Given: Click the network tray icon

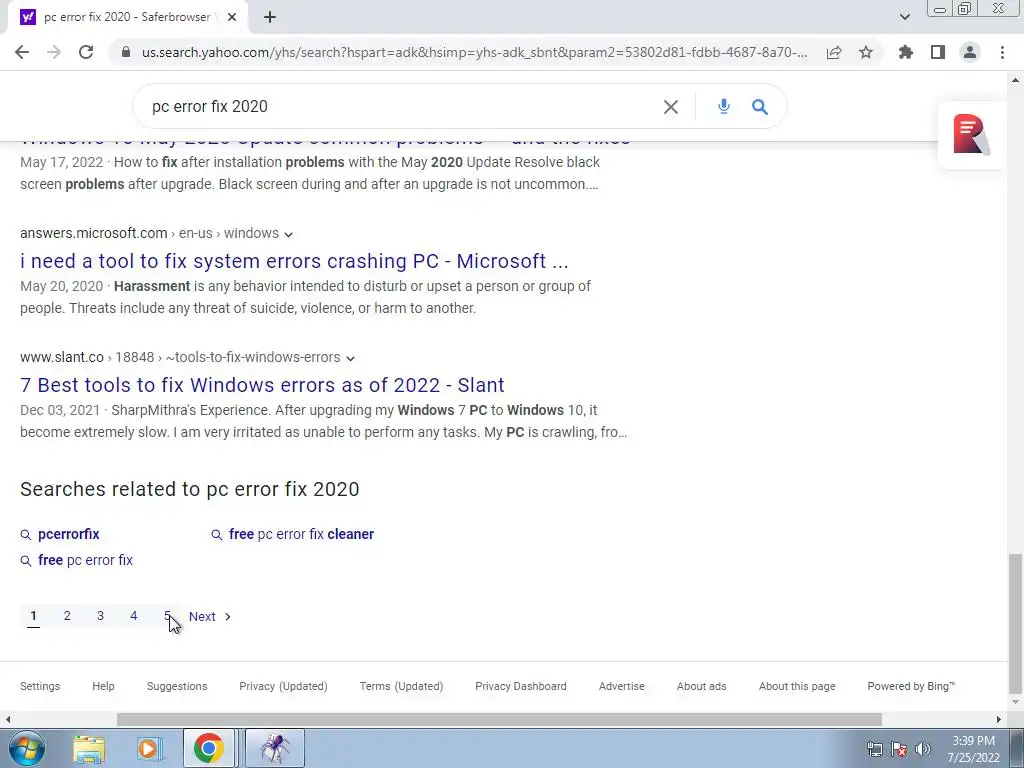Looking at the screenshot, I should [x=874, y=749].
